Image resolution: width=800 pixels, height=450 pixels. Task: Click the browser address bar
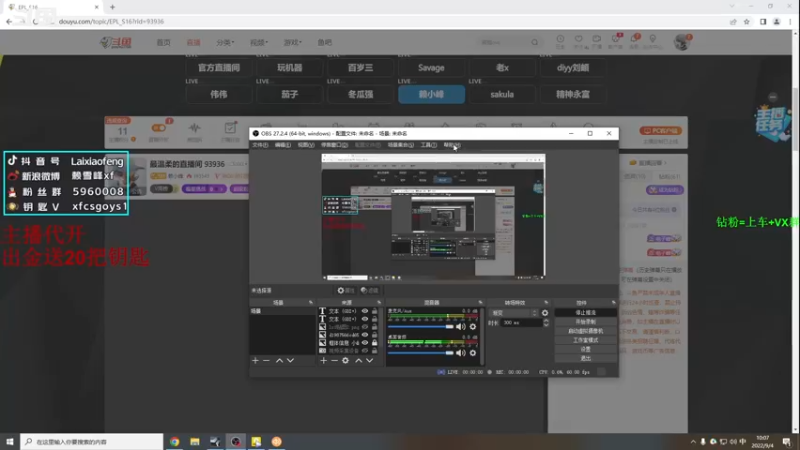click(x=388, y=21)
